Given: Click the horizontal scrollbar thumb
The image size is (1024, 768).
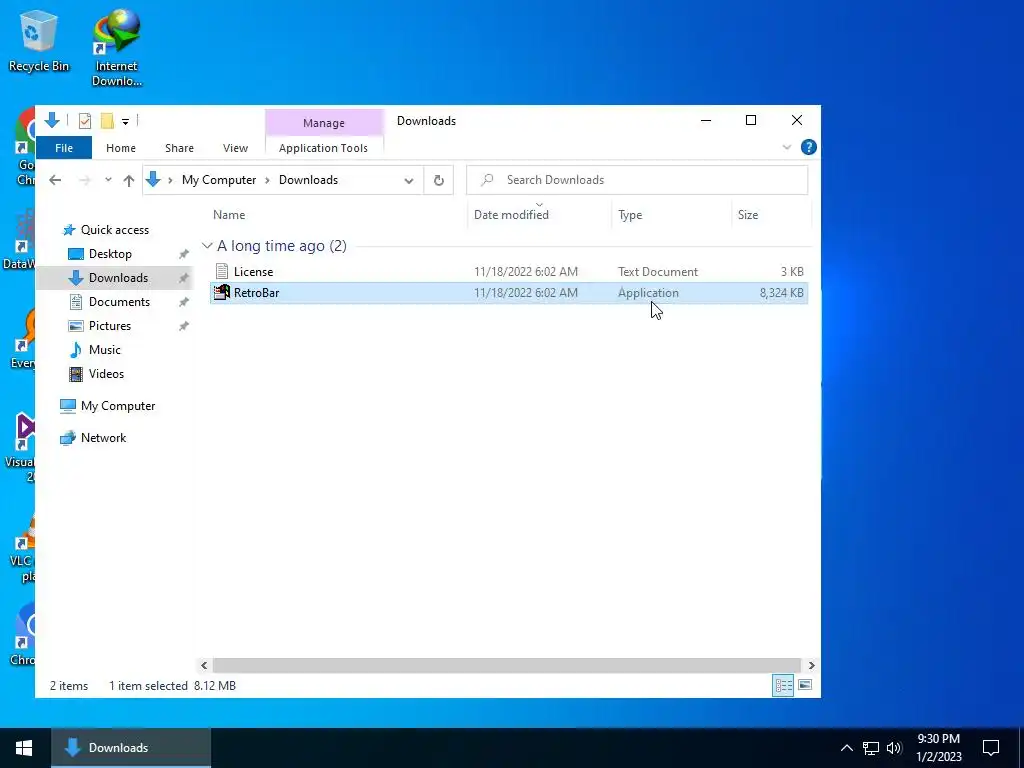Looking at the screenshot, I should click(507, 665).
